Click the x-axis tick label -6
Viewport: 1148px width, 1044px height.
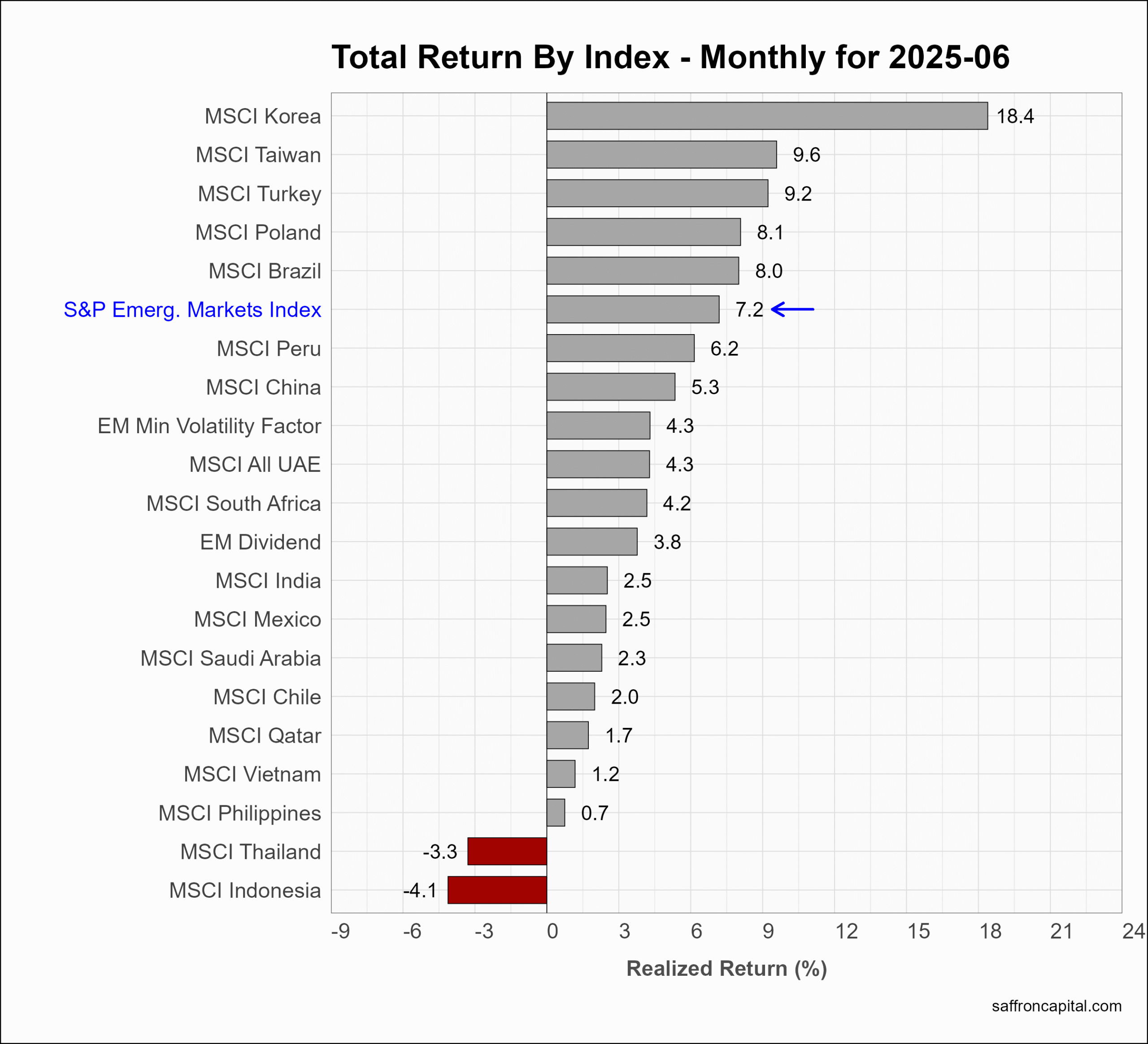coord(412,931)
